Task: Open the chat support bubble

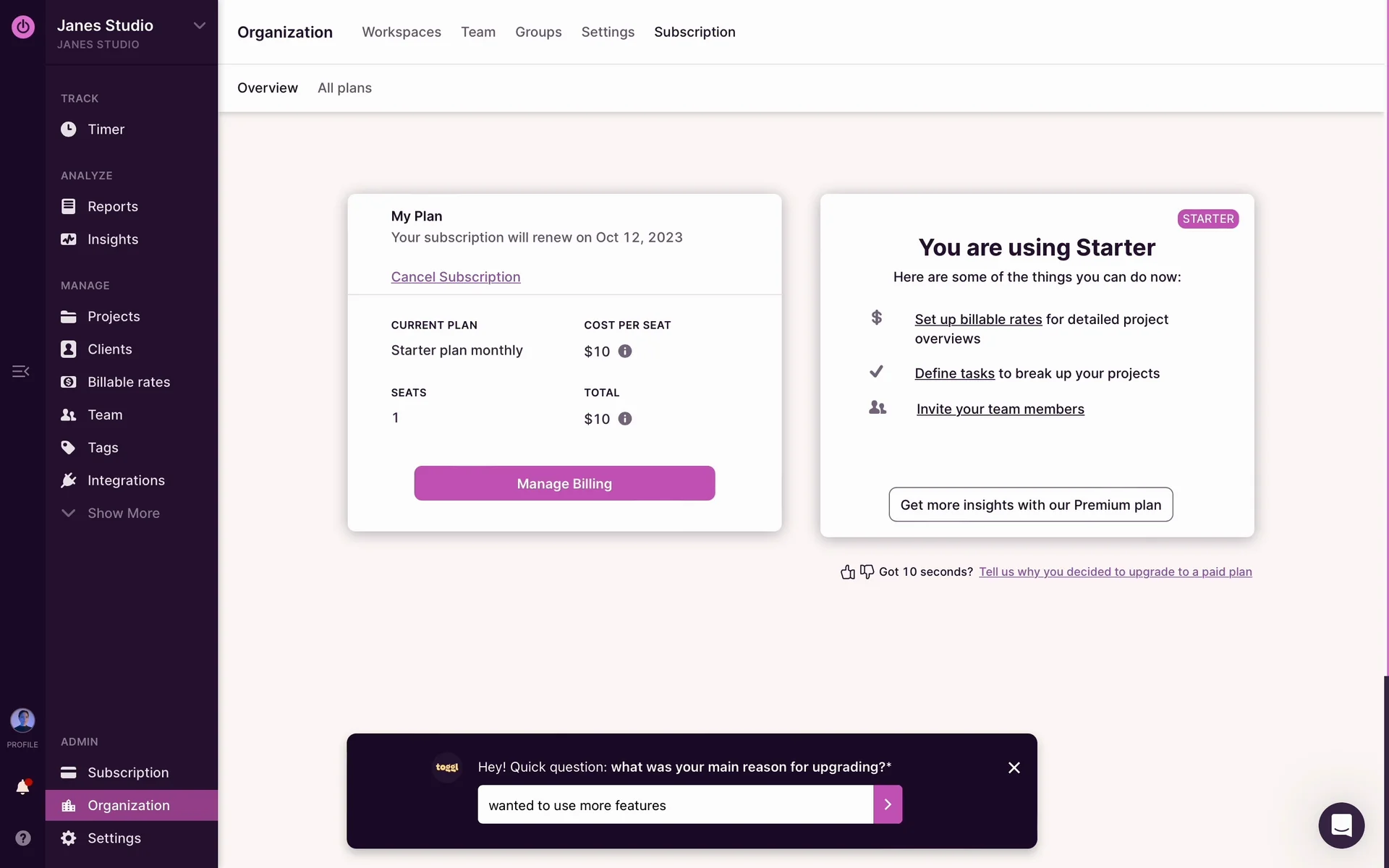Action: [1341, 825]
